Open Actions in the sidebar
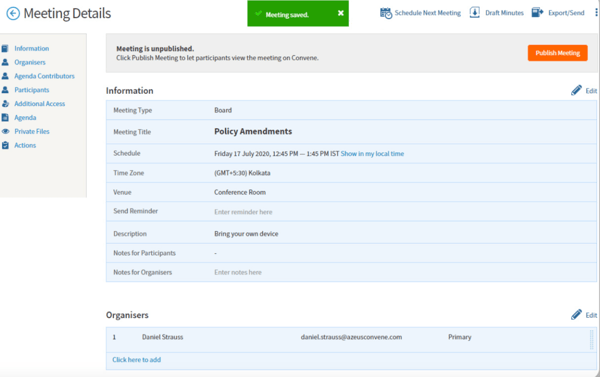The width and height of the screenshot is (600, 377). coord(25,145)
